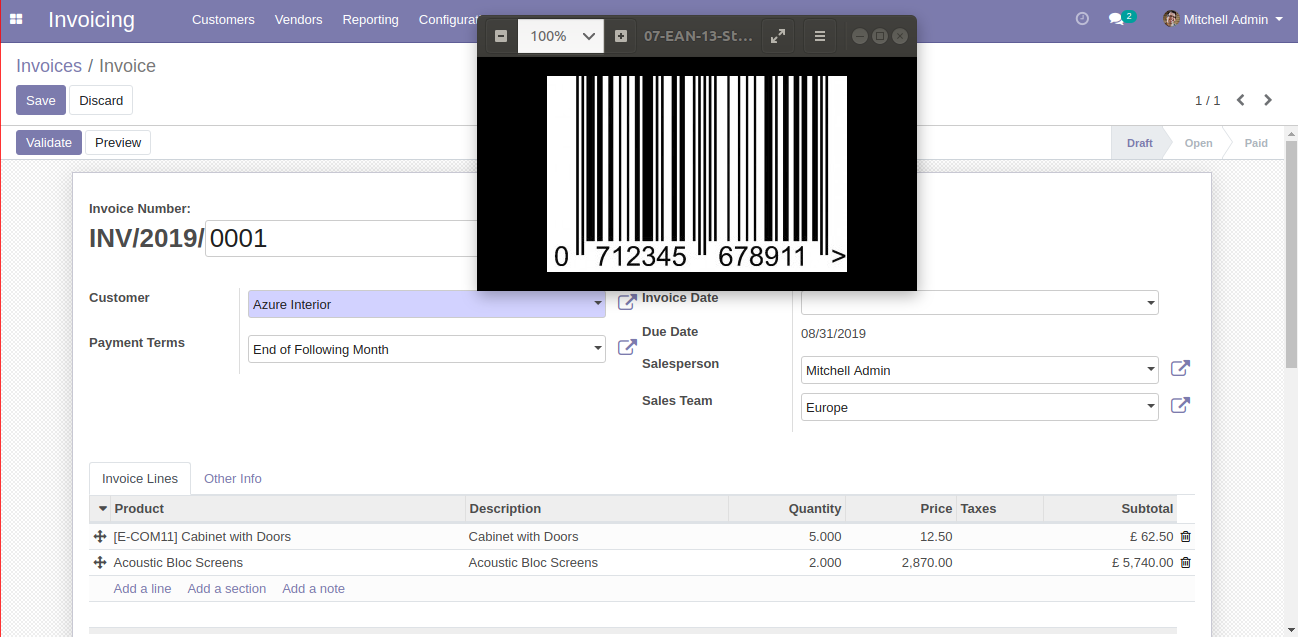Click Add a line link

(x=142, y=589)
